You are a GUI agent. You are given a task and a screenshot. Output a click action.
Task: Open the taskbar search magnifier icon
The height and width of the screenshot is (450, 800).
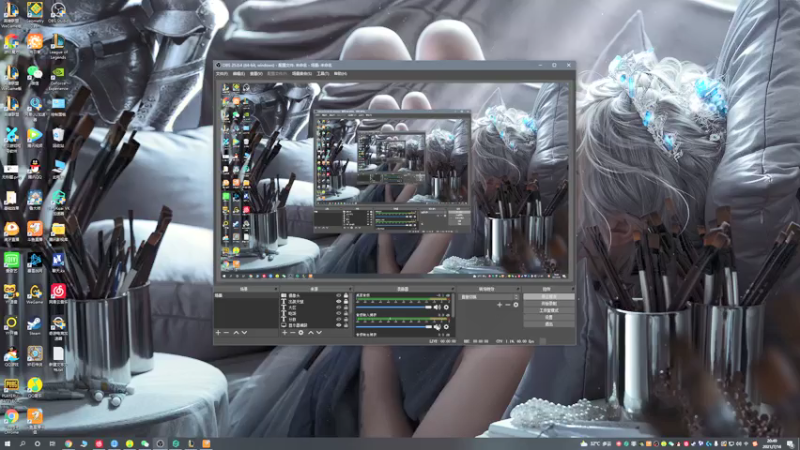(22, 444)
